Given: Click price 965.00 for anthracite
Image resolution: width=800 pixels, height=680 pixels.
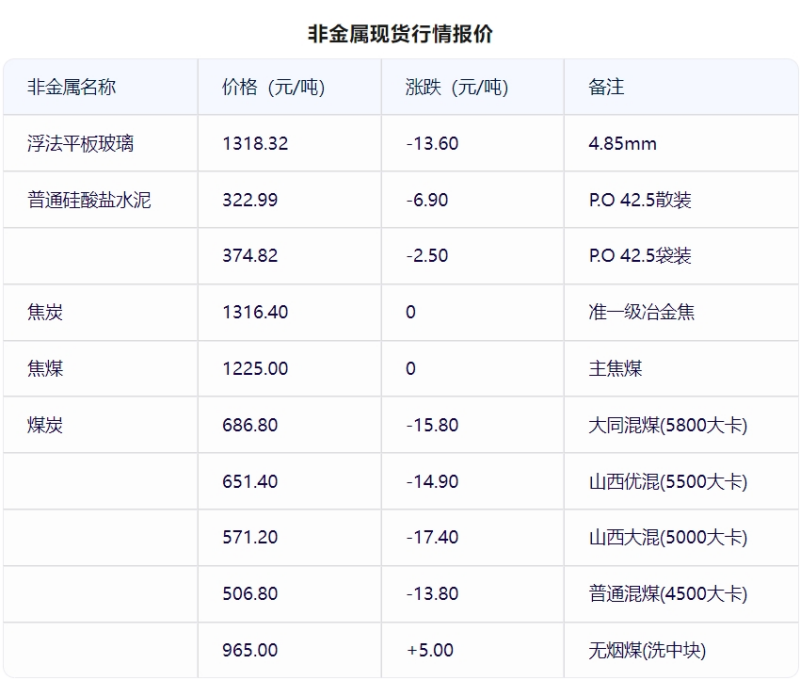Looking at the screenshot, I should click(x=250, y=650).
